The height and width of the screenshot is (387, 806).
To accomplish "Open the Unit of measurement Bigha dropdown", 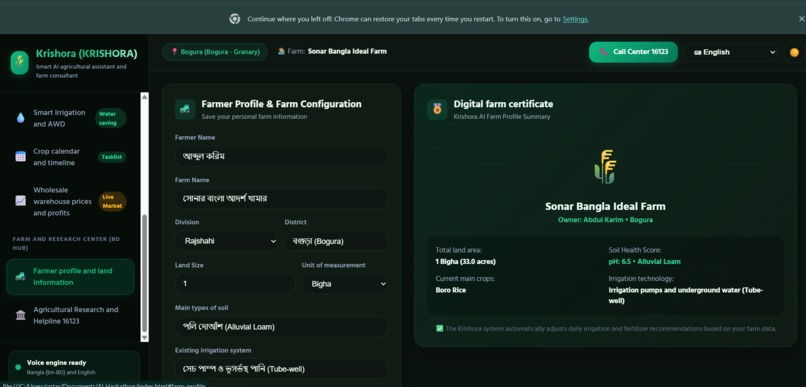I will pyautogui.click(x=344, y=284).
